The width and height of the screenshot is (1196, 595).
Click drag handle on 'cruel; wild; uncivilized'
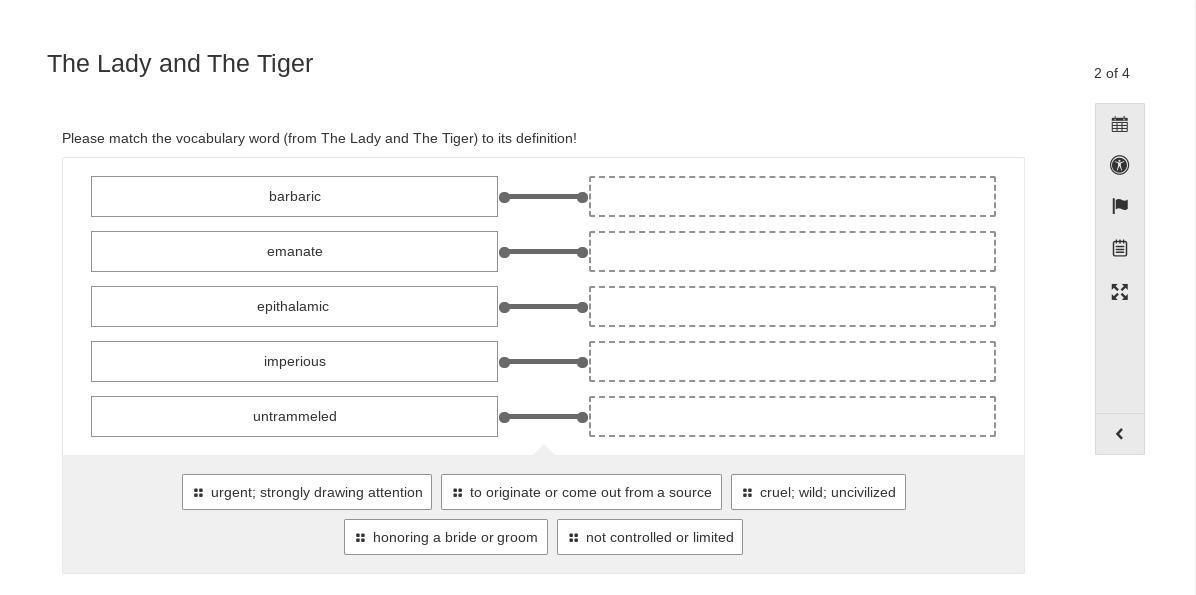747,493
